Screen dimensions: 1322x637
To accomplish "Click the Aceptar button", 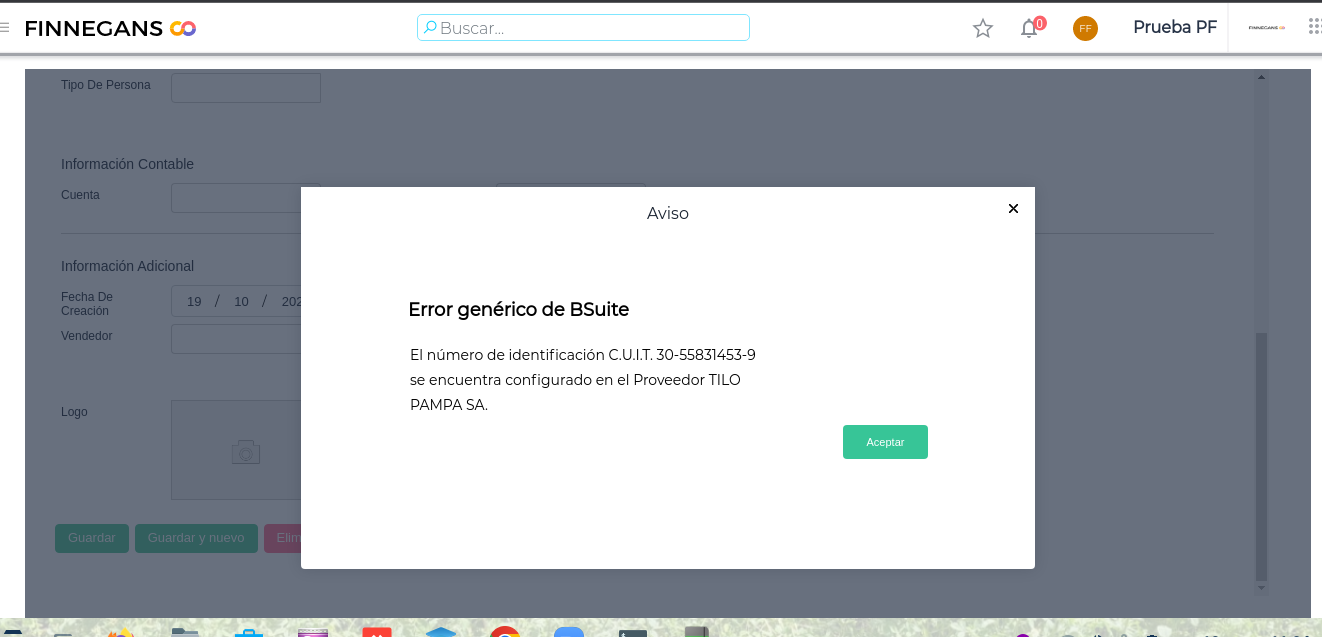I will click(x=885, y=442).
